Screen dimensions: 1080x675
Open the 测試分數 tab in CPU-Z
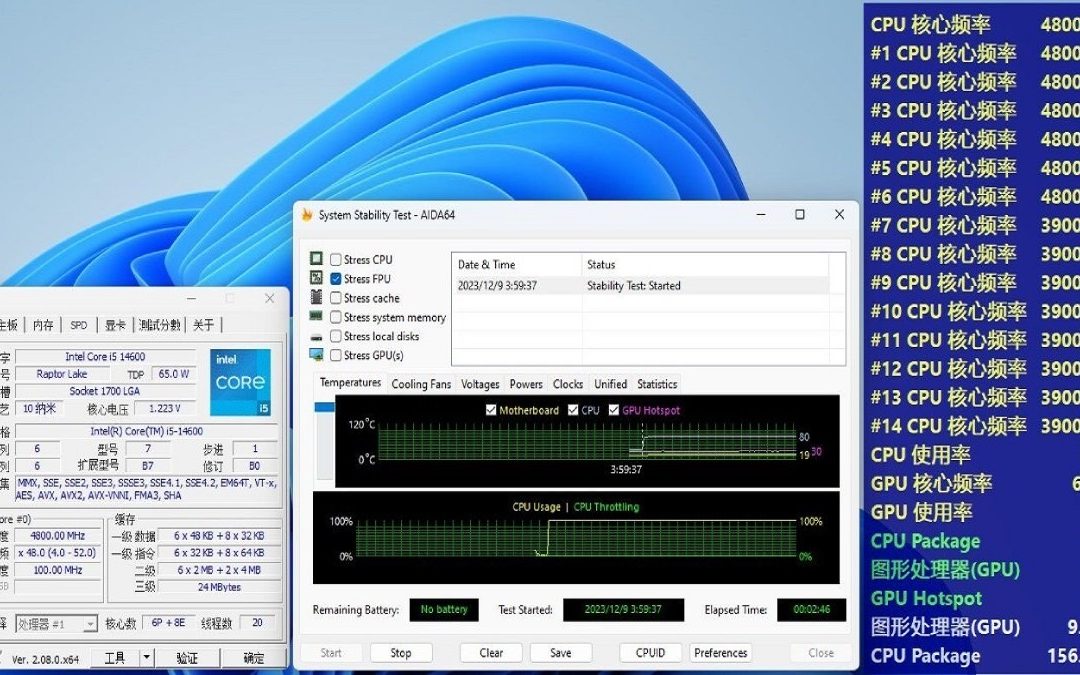160,325
